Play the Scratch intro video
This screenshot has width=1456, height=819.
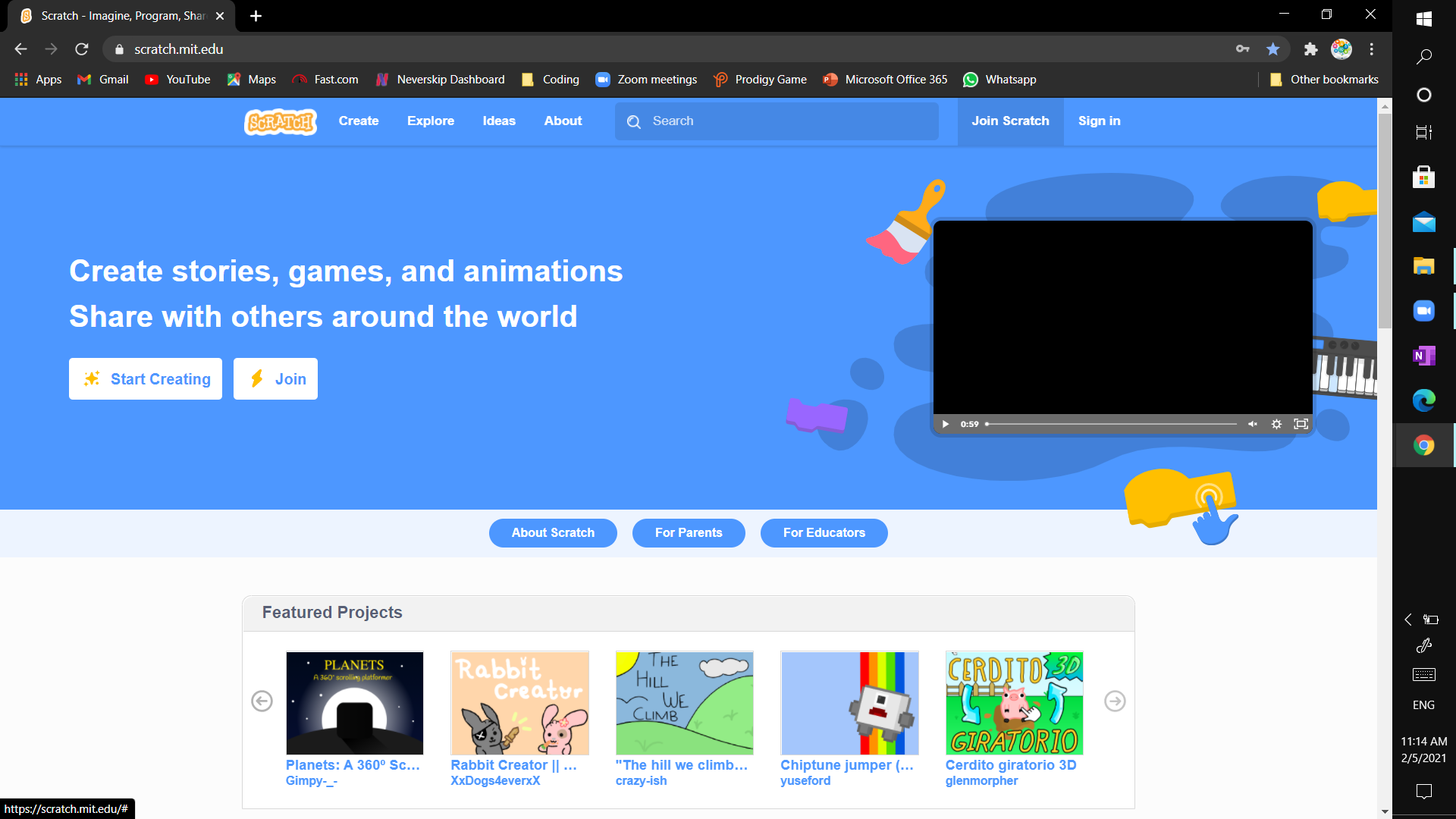pos(944,424)
